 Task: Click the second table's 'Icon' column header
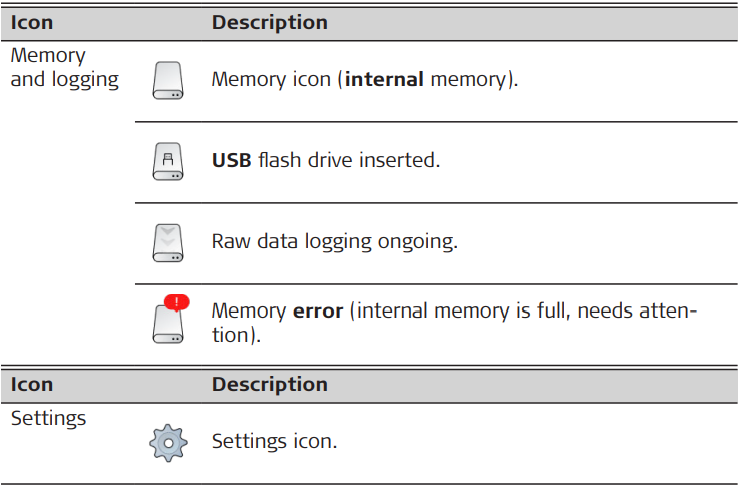tap(32, 385)
